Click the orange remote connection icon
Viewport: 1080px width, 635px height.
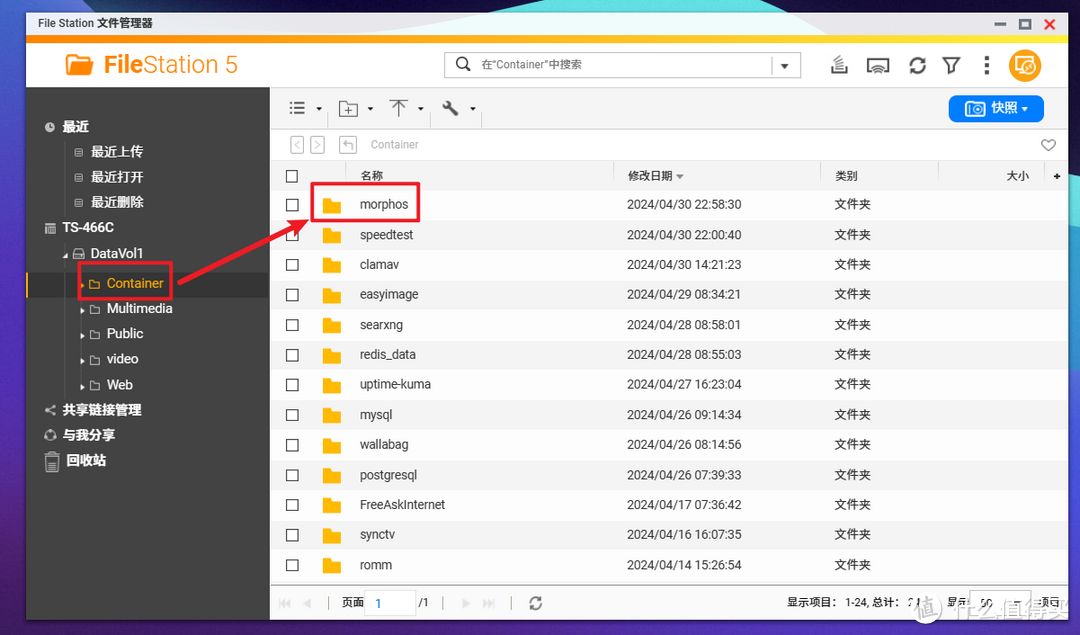point(1025,65)
